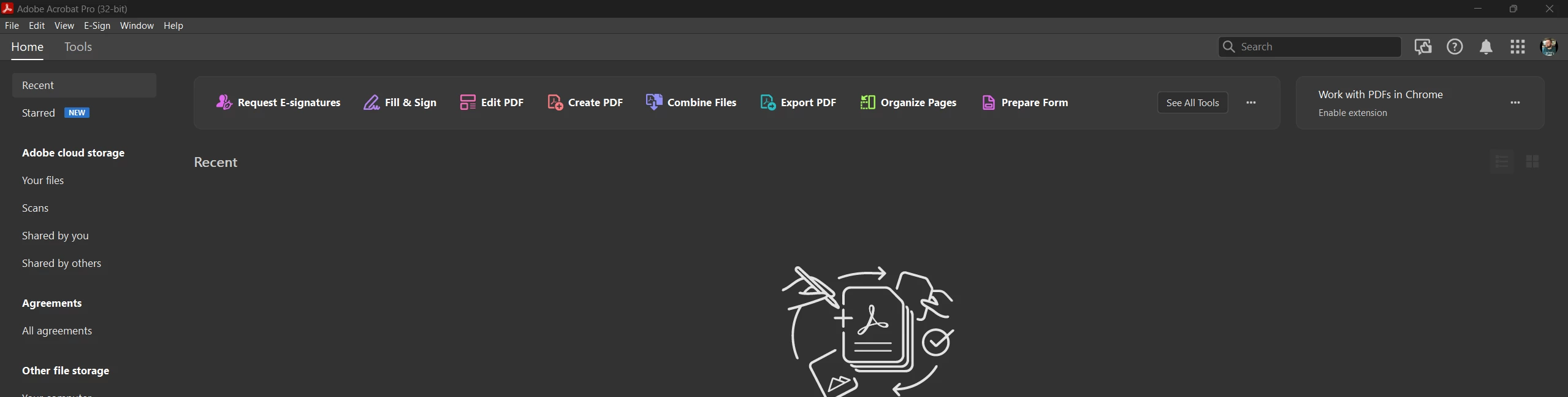
Task: Open the Organize Pages tool
Action: [908, 102]
